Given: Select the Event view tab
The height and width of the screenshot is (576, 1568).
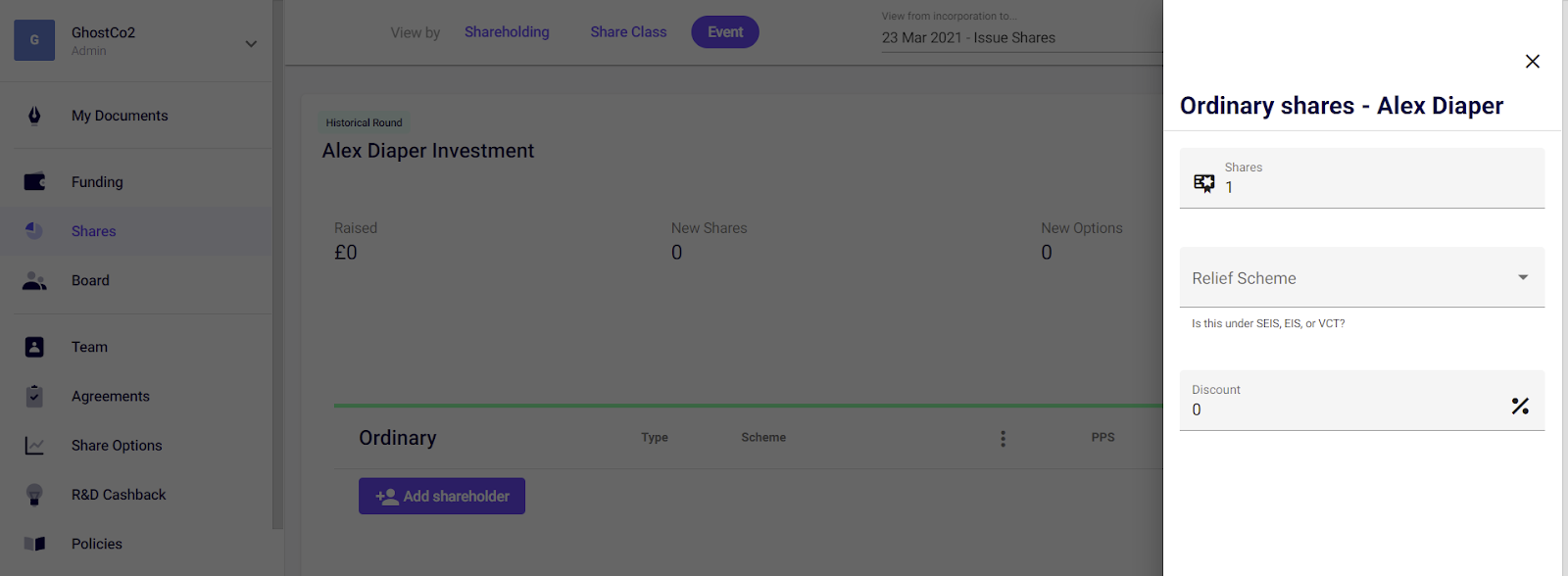Looking at the screenshot, I should pyautogui.click(x=725, y=32).
